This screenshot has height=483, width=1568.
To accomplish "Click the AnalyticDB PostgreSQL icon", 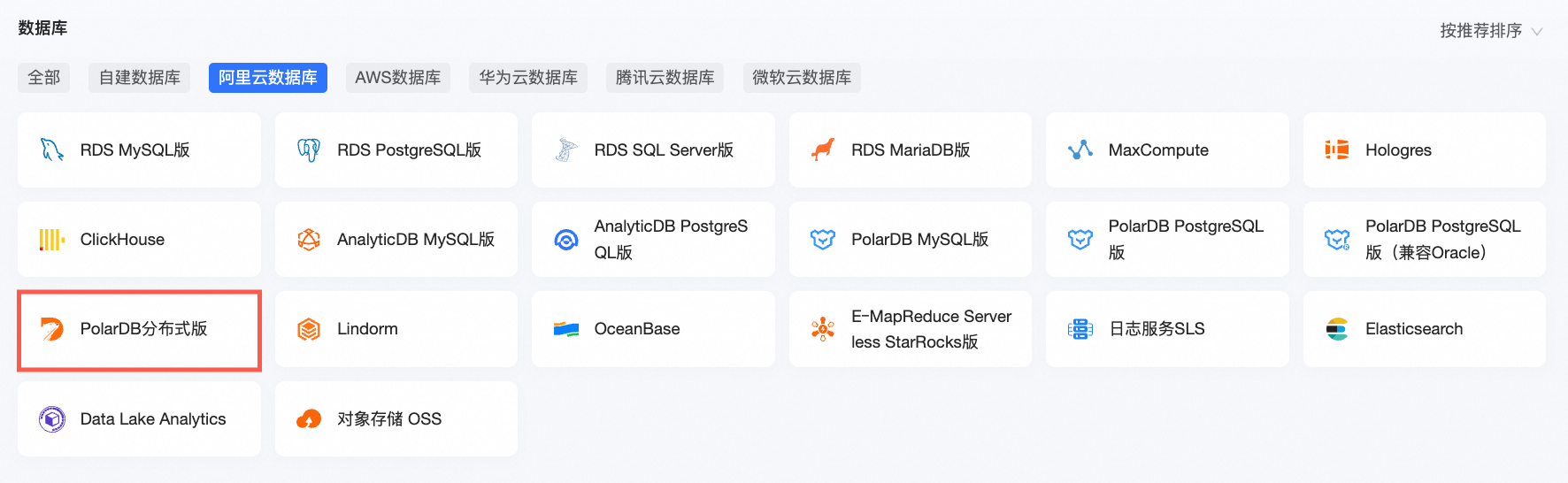I will (x=566, y=239).
